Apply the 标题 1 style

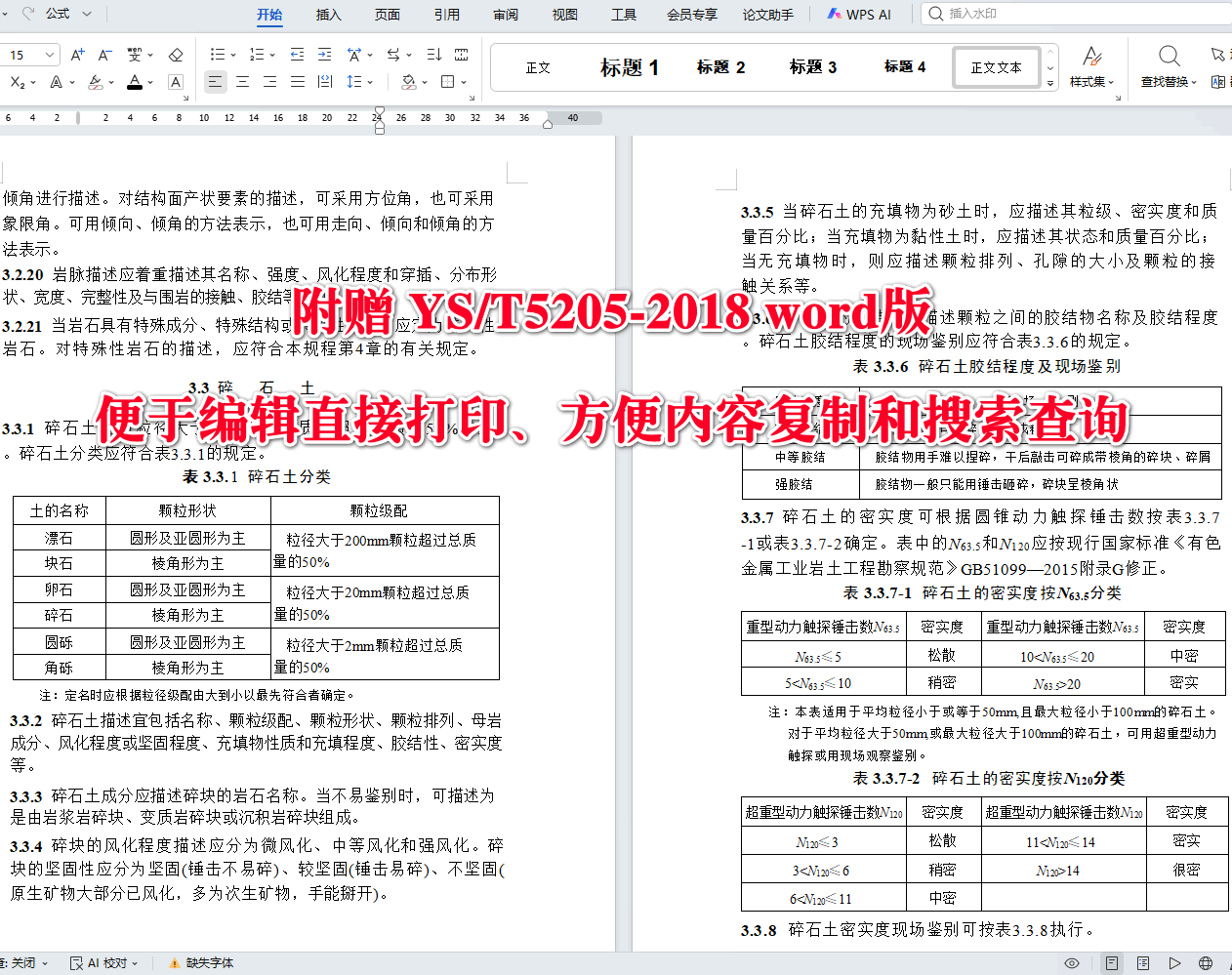point(630,67)
